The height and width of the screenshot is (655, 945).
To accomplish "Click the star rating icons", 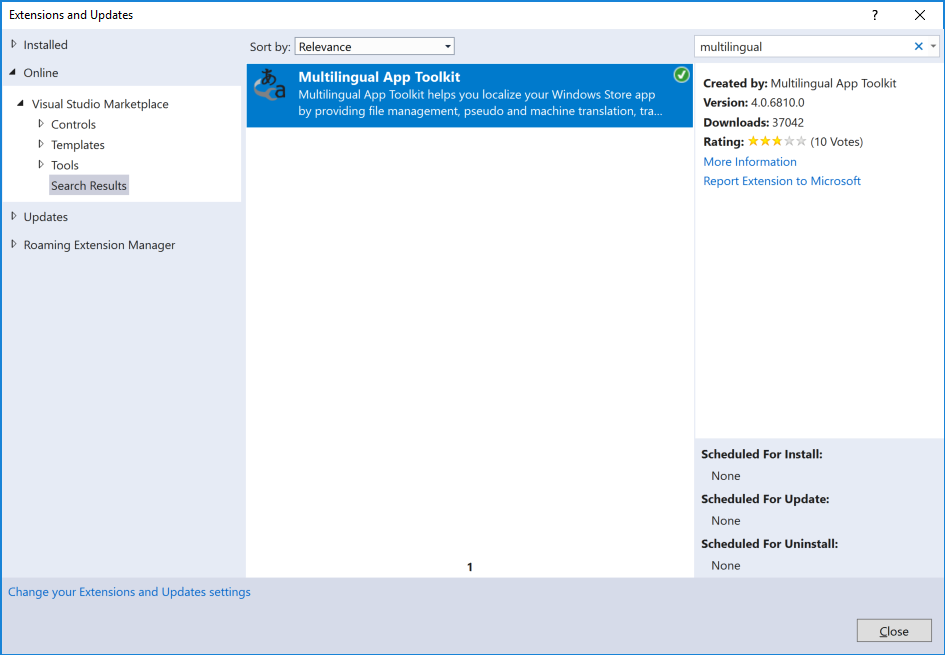I will (x=776, y=142).
